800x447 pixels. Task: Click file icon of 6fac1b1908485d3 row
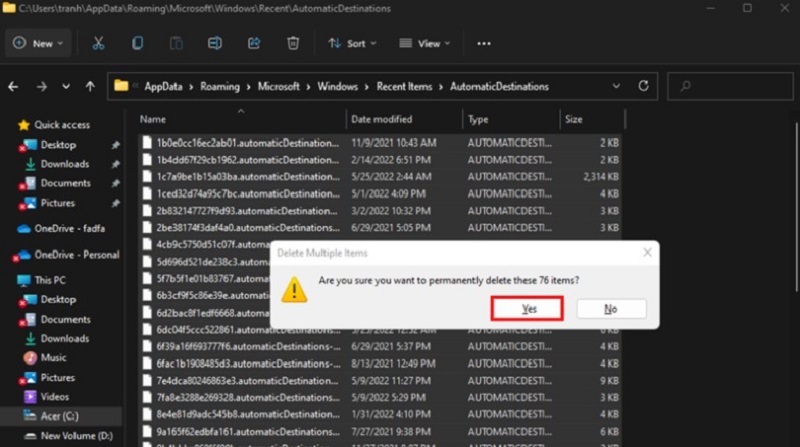(147, 364)
